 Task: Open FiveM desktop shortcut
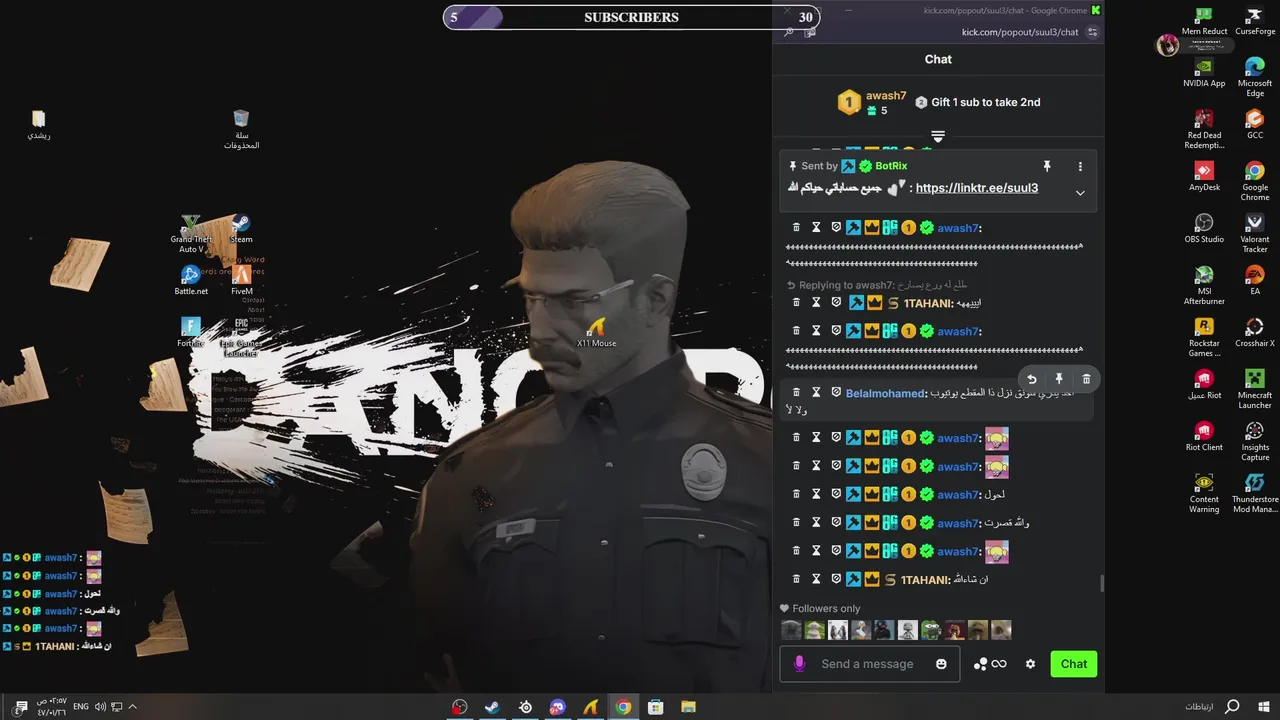pyautogui.click(x=241, y=280)
